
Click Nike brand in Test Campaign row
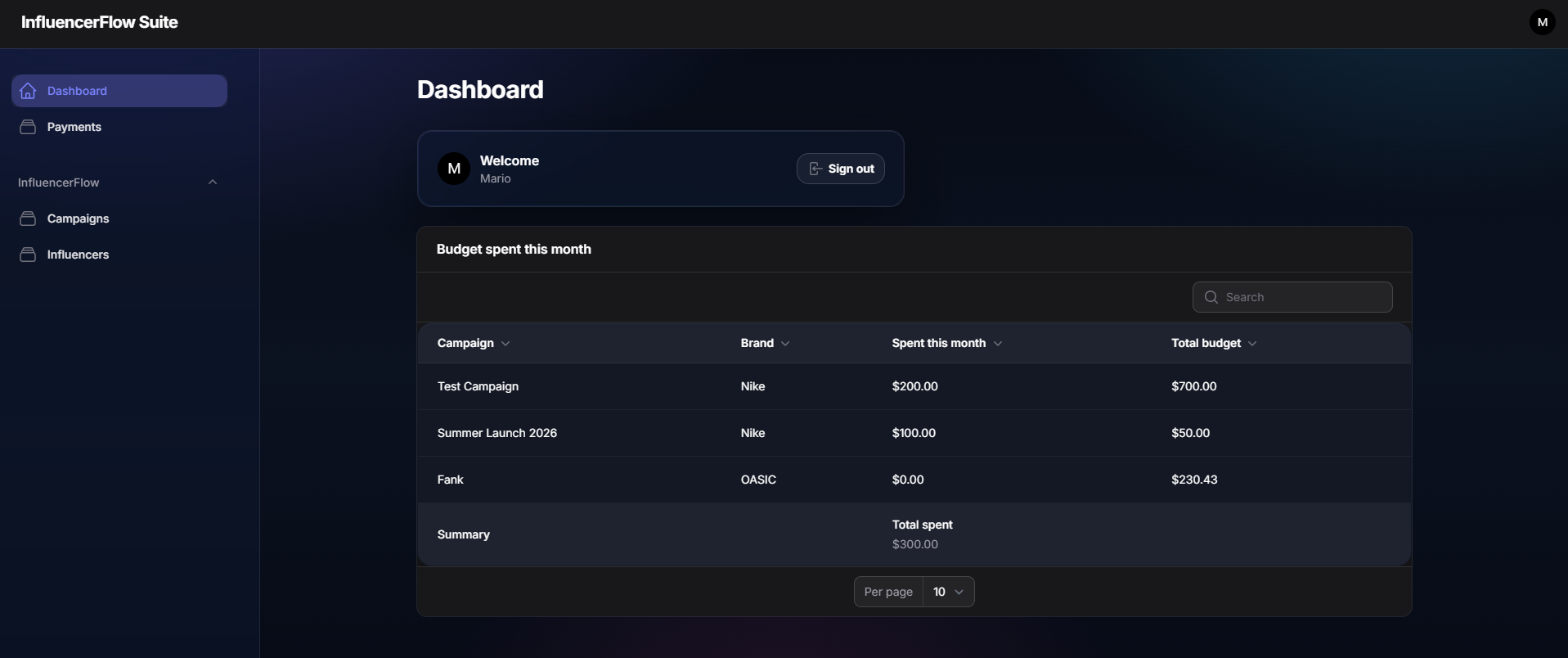(753, 386)
